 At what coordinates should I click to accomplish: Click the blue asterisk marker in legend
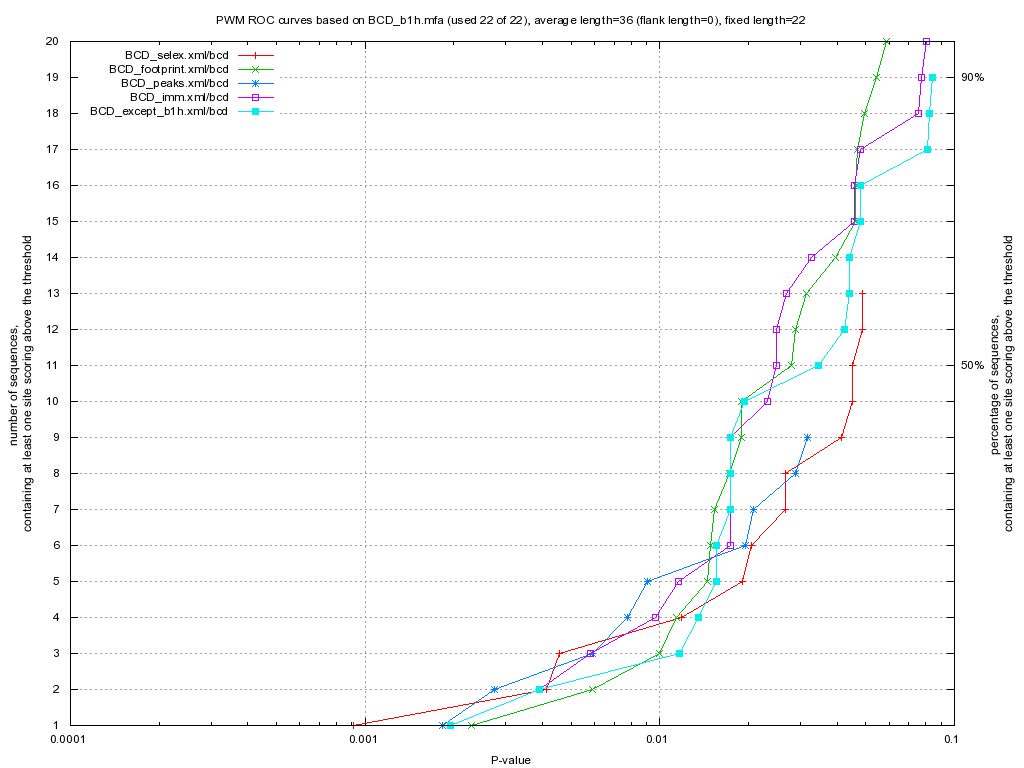pos(255,83)
